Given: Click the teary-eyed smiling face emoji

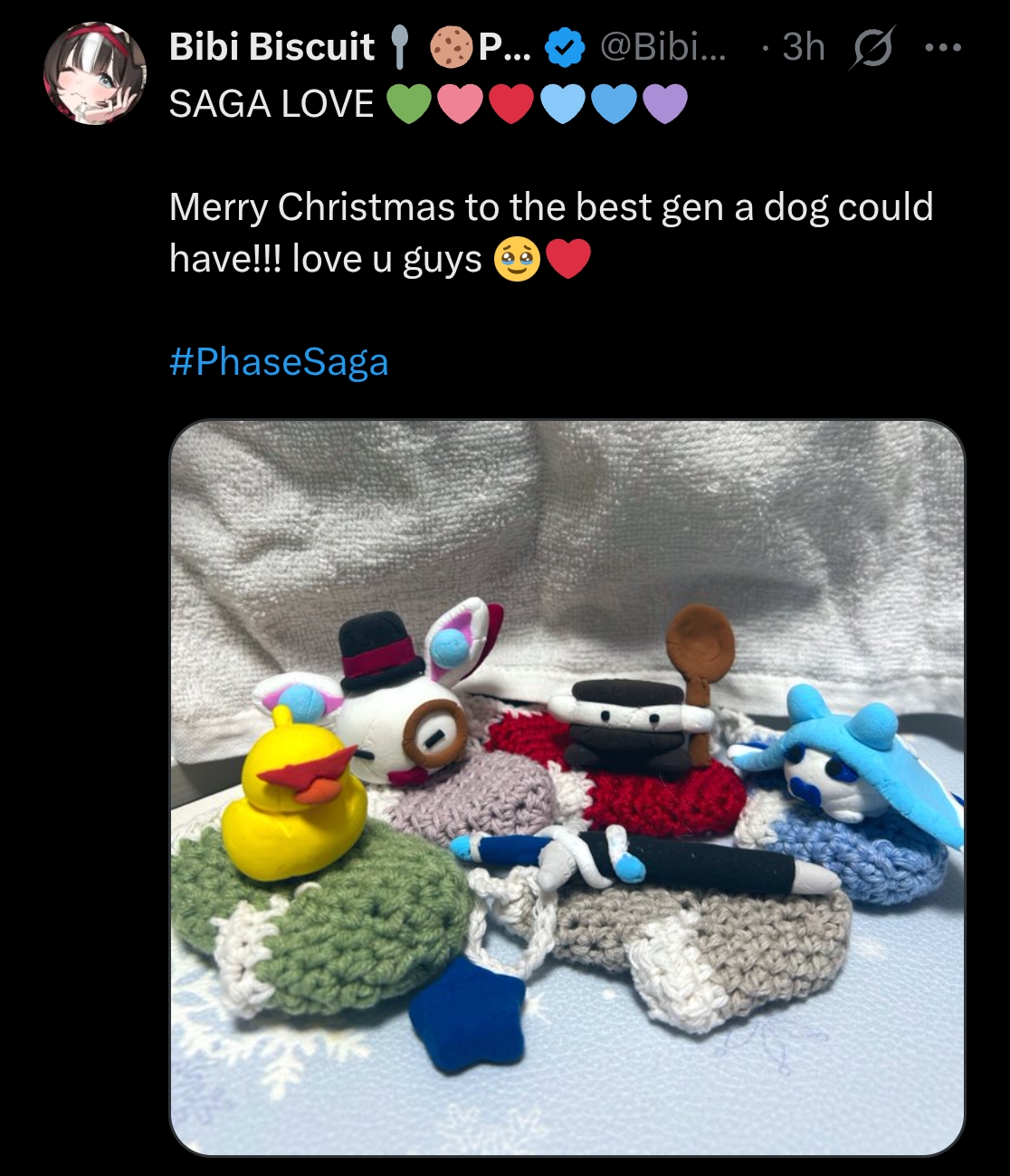Looking at the screenshot, I should [x=516, y=261].
